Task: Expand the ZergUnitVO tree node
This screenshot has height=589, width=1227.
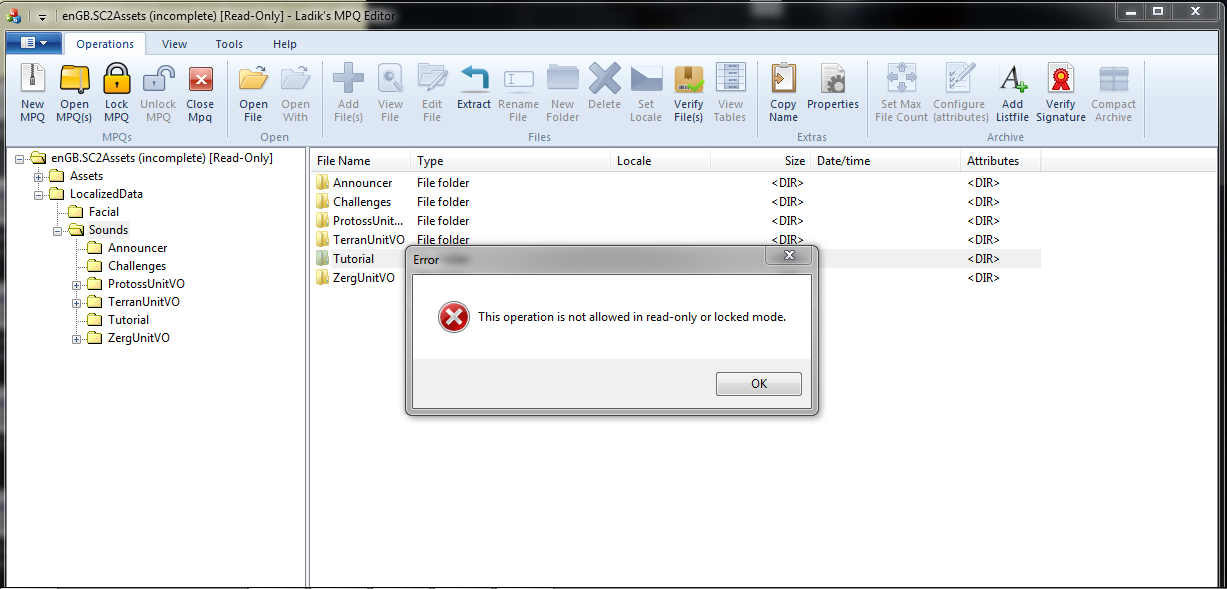Action: (76, 338)
